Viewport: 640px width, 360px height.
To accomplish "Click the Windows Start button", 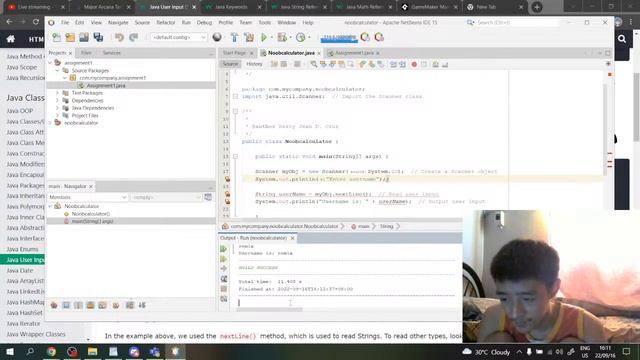I will pos(10,352).
